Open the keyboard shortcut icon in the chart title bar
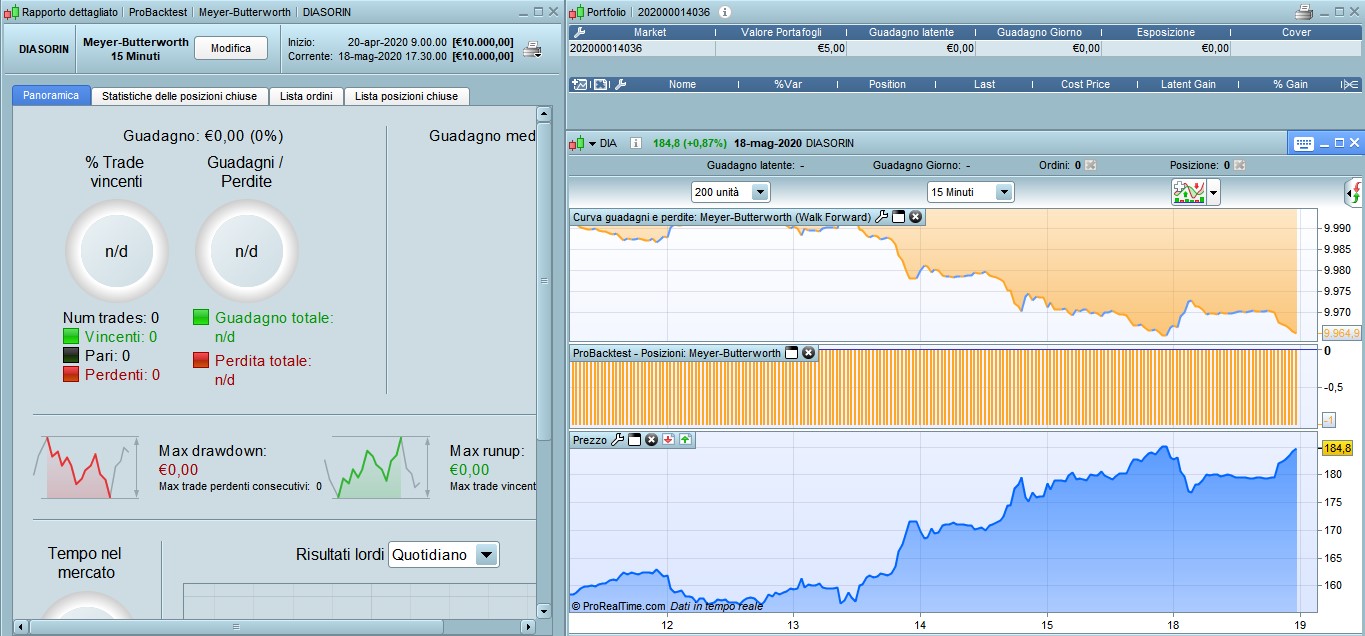This screenshot has height=636, width=1365. pyautogui.click(x=1303, y=143)
